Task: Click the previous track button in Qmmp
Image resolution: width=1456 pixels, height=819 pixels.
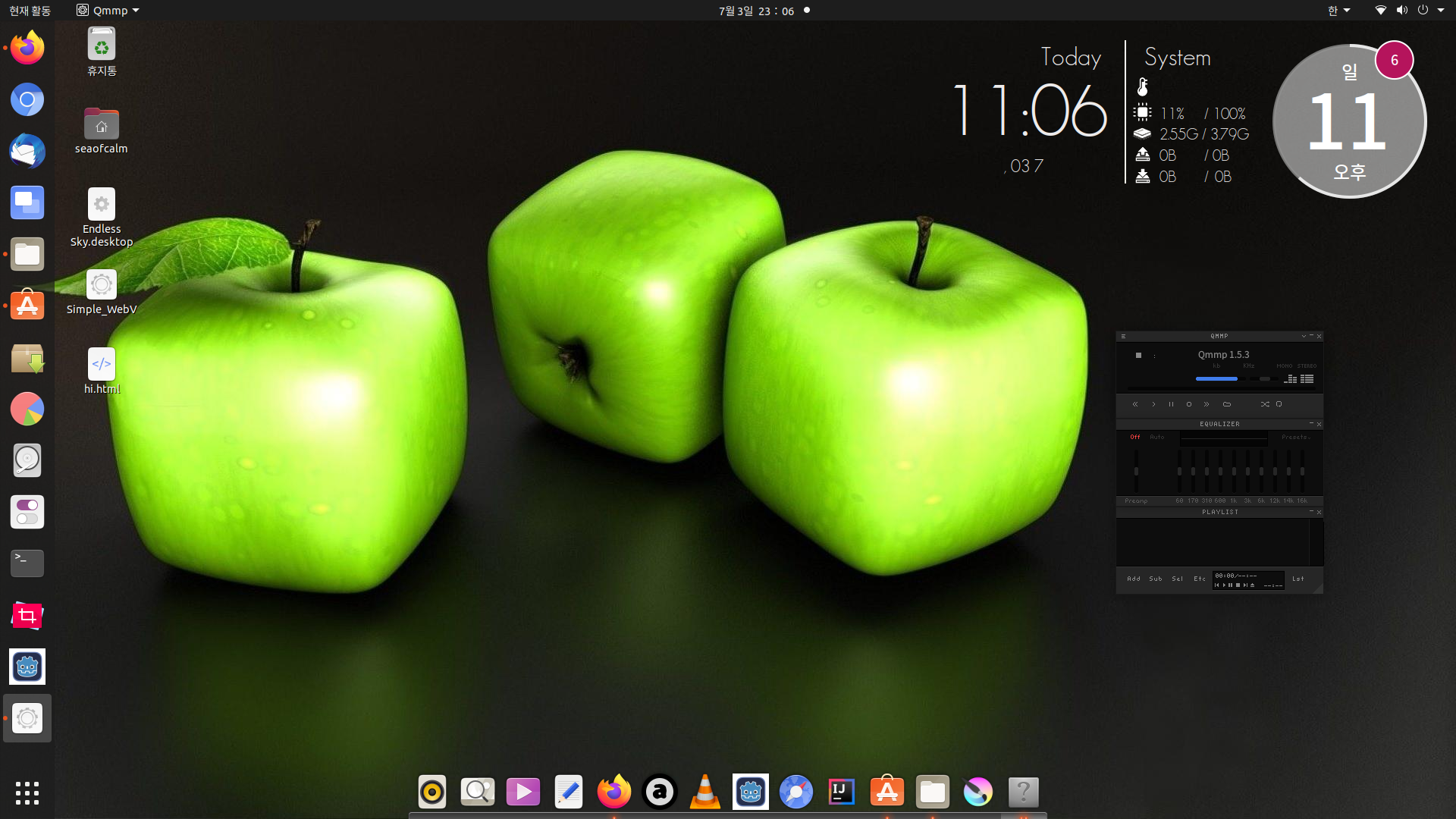Action: [1135, 404]
